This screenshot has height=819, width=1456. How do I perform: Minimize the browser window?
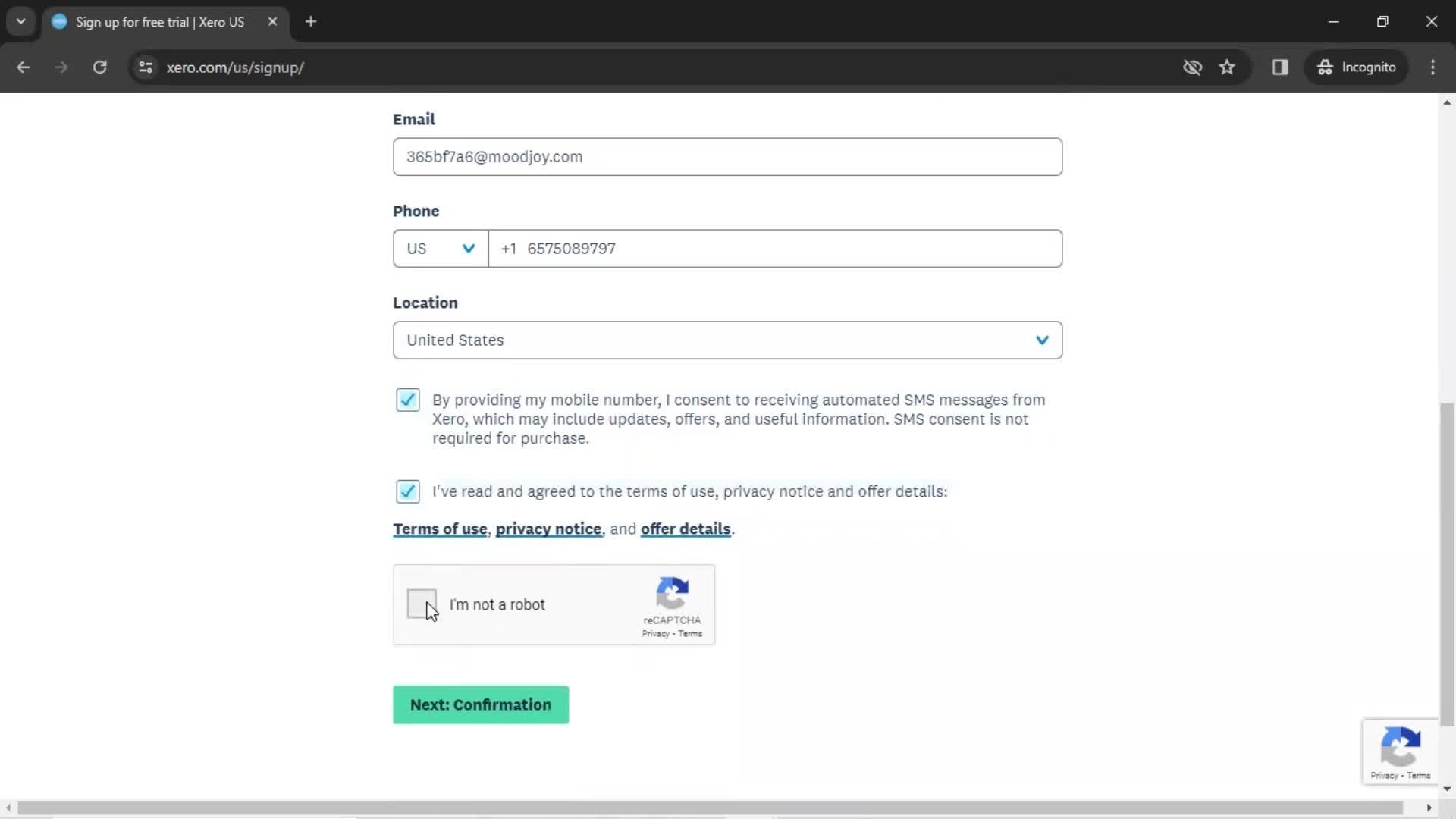pos(1334,21)
